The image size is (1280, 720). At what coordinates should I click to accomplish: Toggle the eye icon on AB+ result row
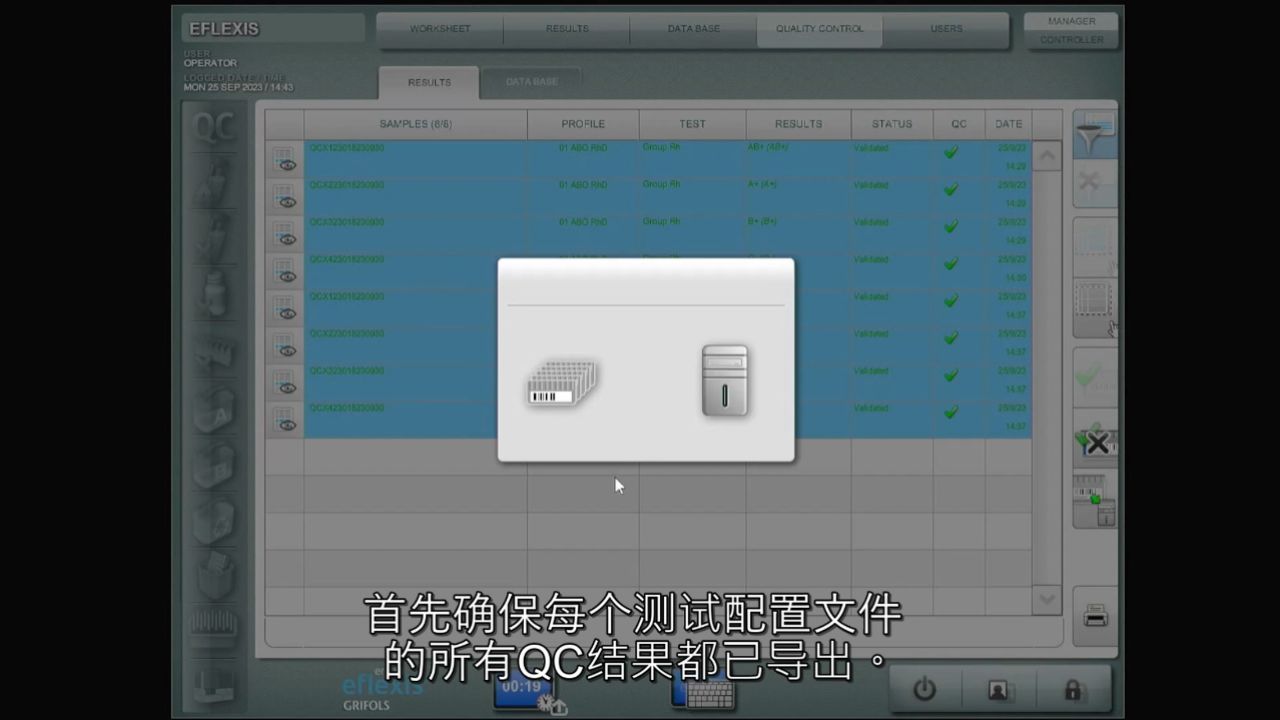coord(285,159)
